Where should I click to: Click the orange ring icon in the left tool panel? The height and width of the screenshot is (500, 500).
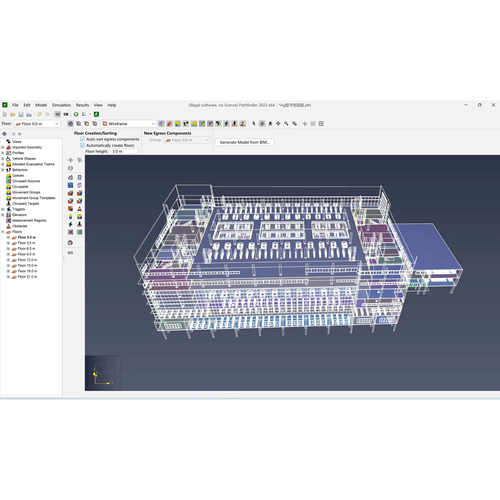pos(70,243)
